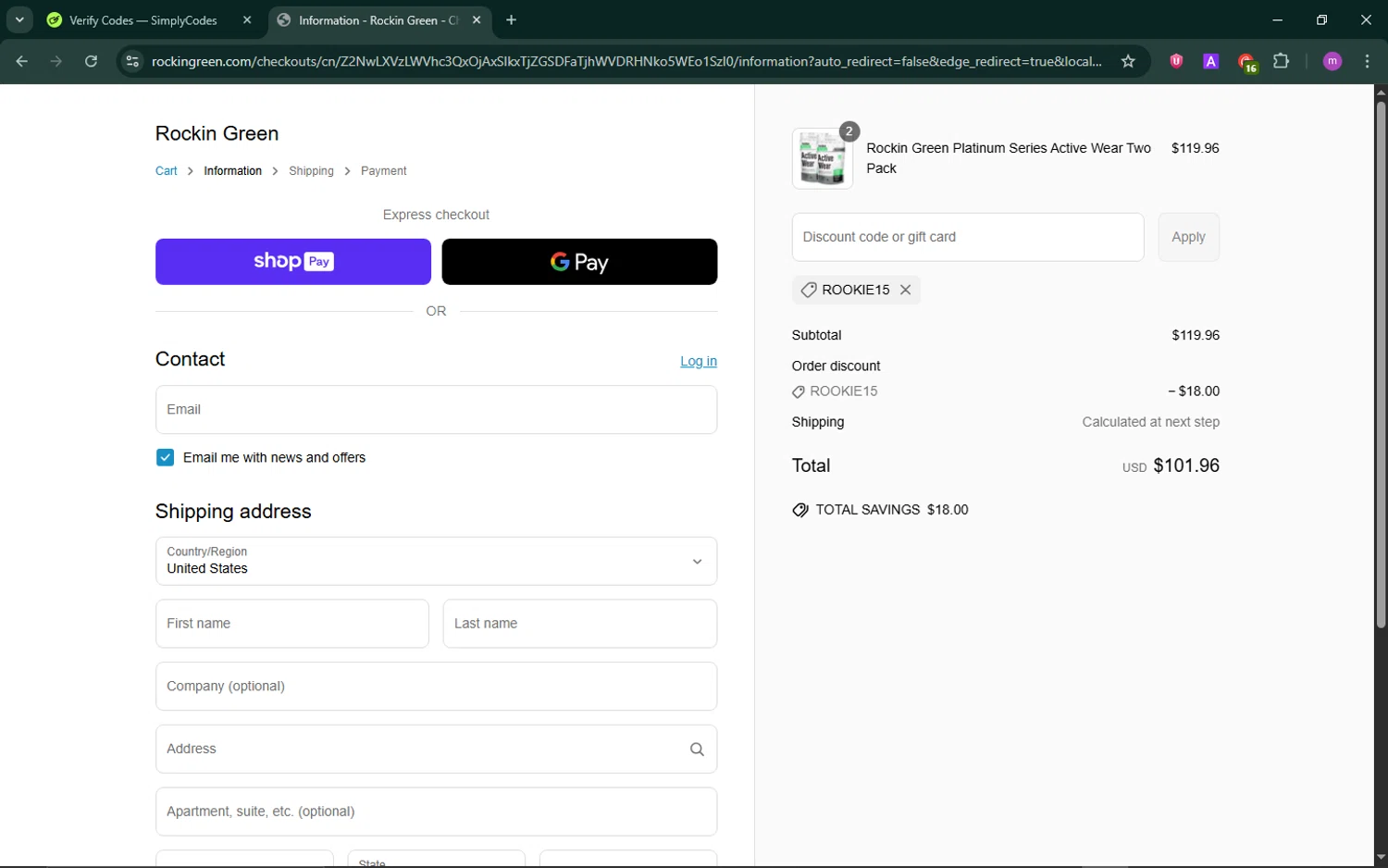Close the Verify Codes SimplyCodes tab

tap(247, 19)
